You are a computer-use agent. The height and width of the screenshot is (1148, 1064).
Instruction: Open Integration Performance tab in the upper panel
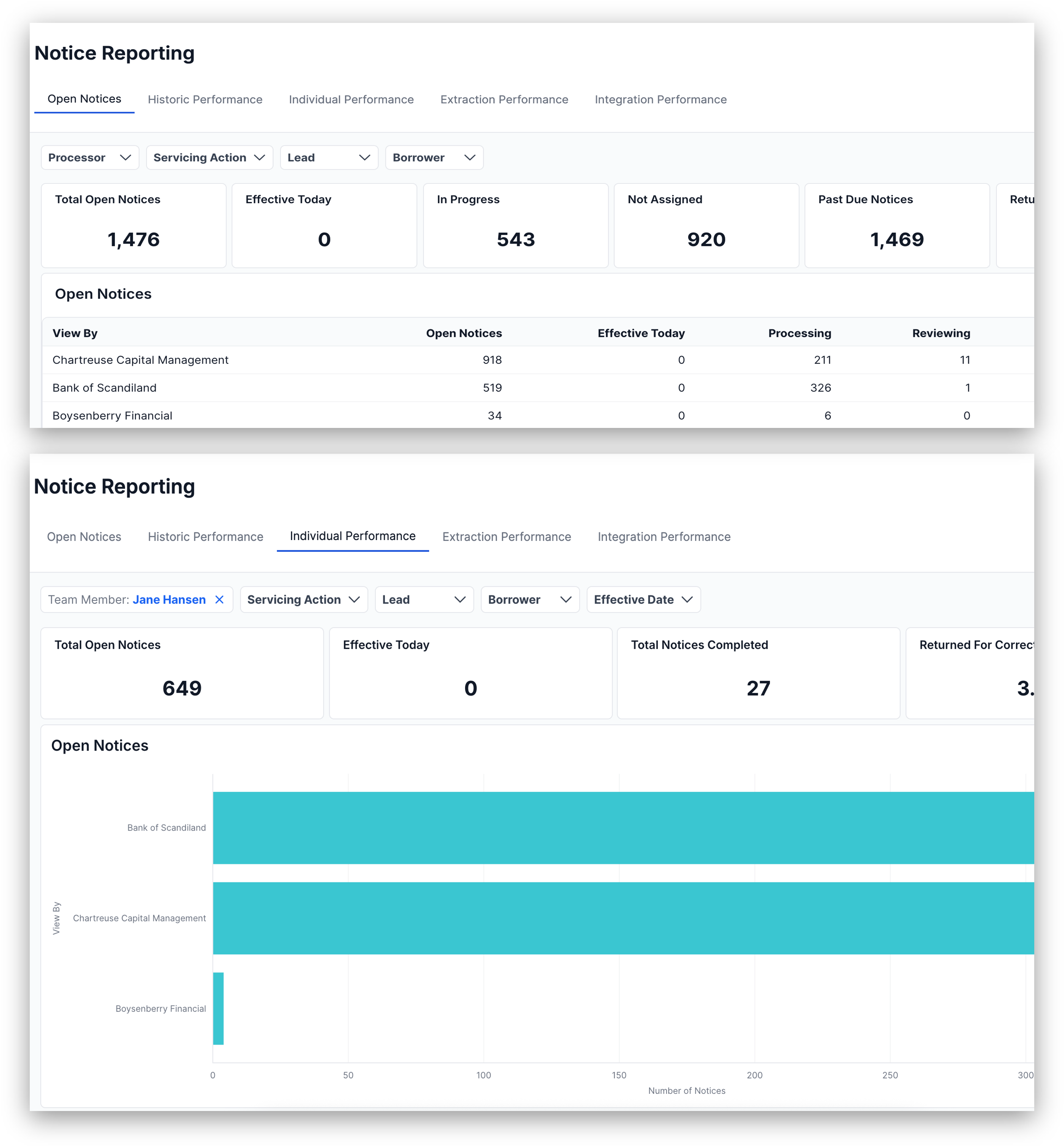click(x=660, y=100)
